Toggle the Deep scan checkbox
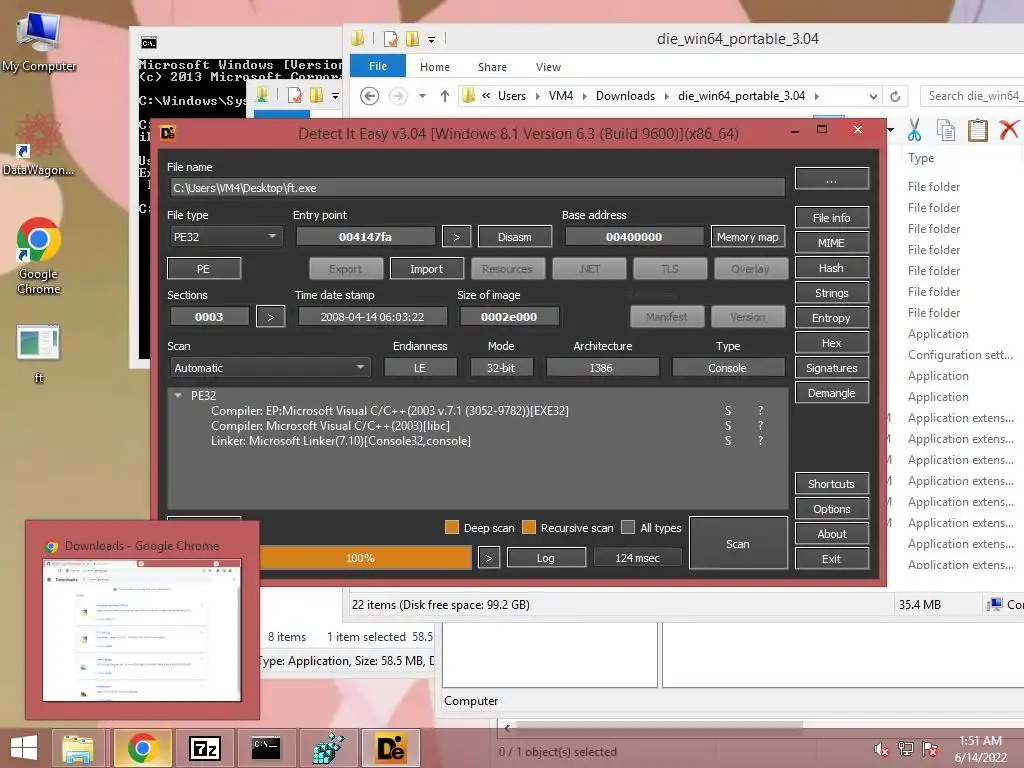Screen dimensions: 1024x768 (x=452, y=527)
